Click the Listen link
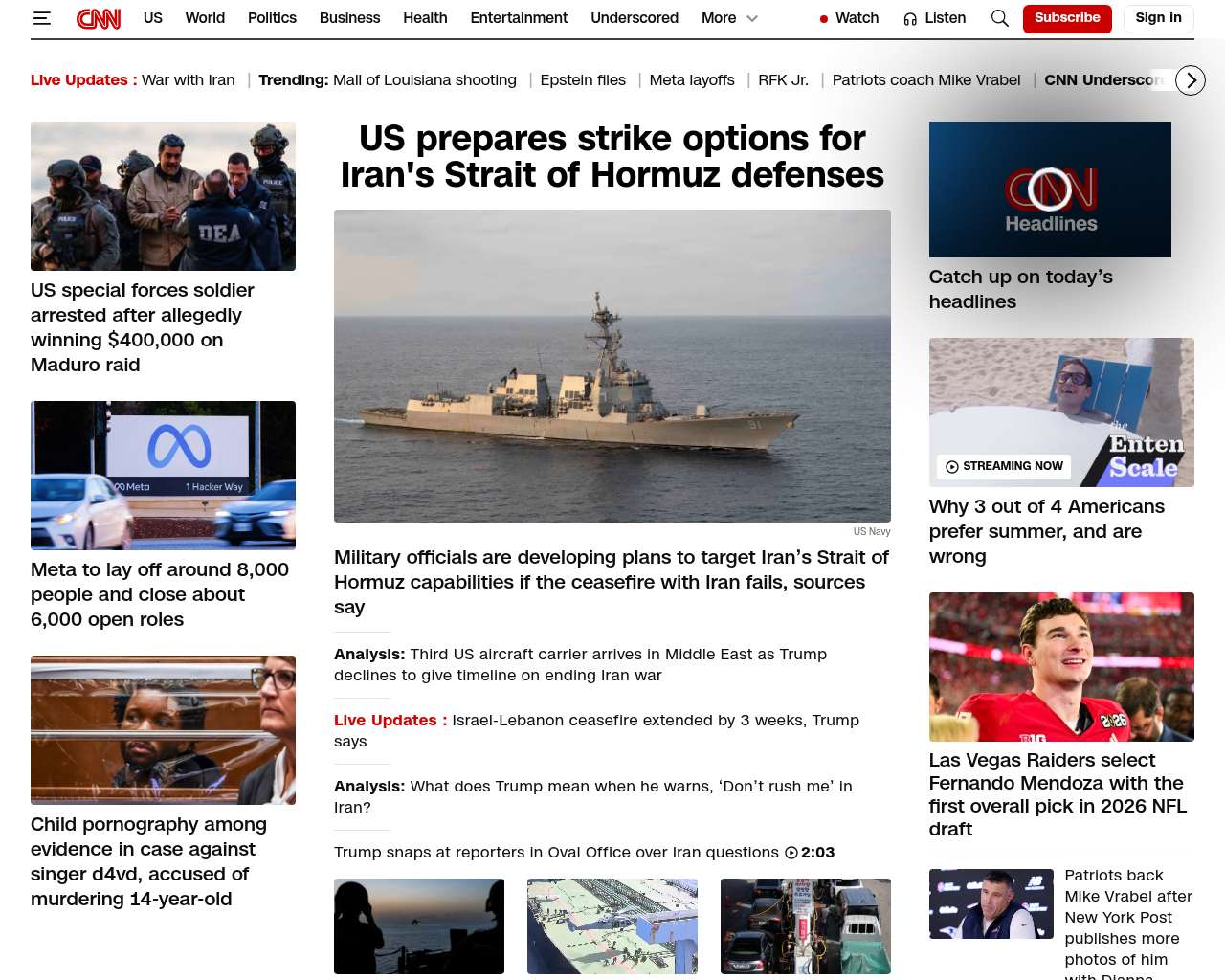Image resolution: width=1225 pixels, height=980 pixels. (x=945, y=18)
